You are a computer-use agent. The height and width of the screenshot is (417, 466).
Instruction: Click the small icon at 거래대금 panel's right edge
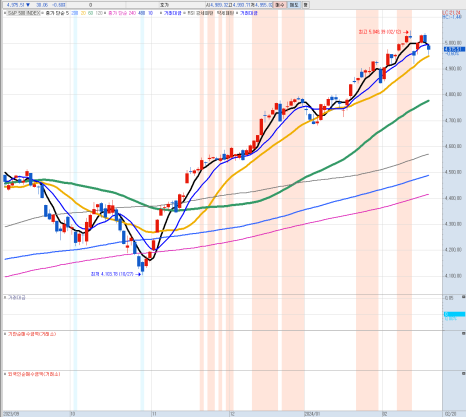(x=463, y=296)
